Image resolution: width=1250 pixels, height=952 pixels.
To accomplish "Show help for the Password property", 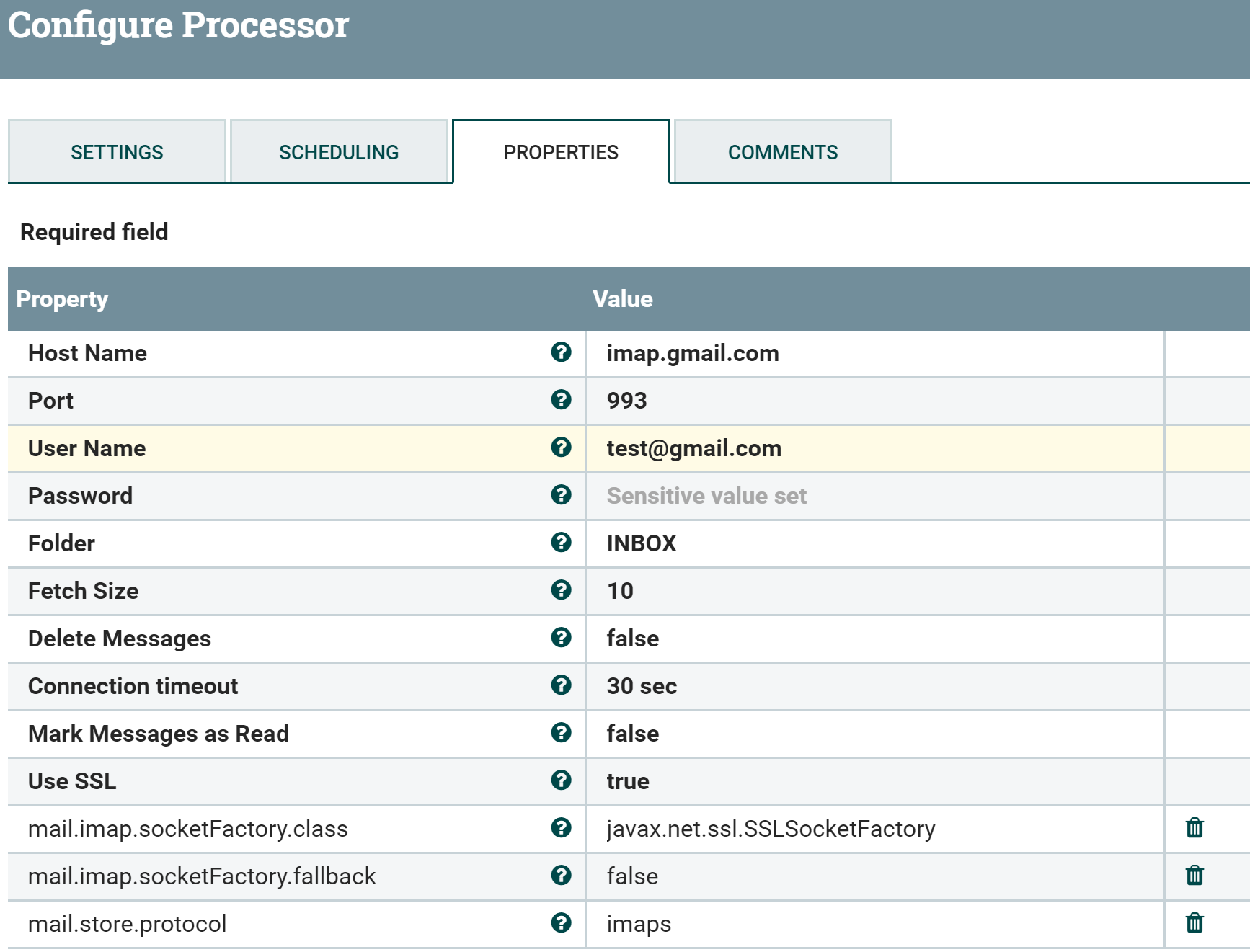I will pyautogui.click(x=561, y=495).
